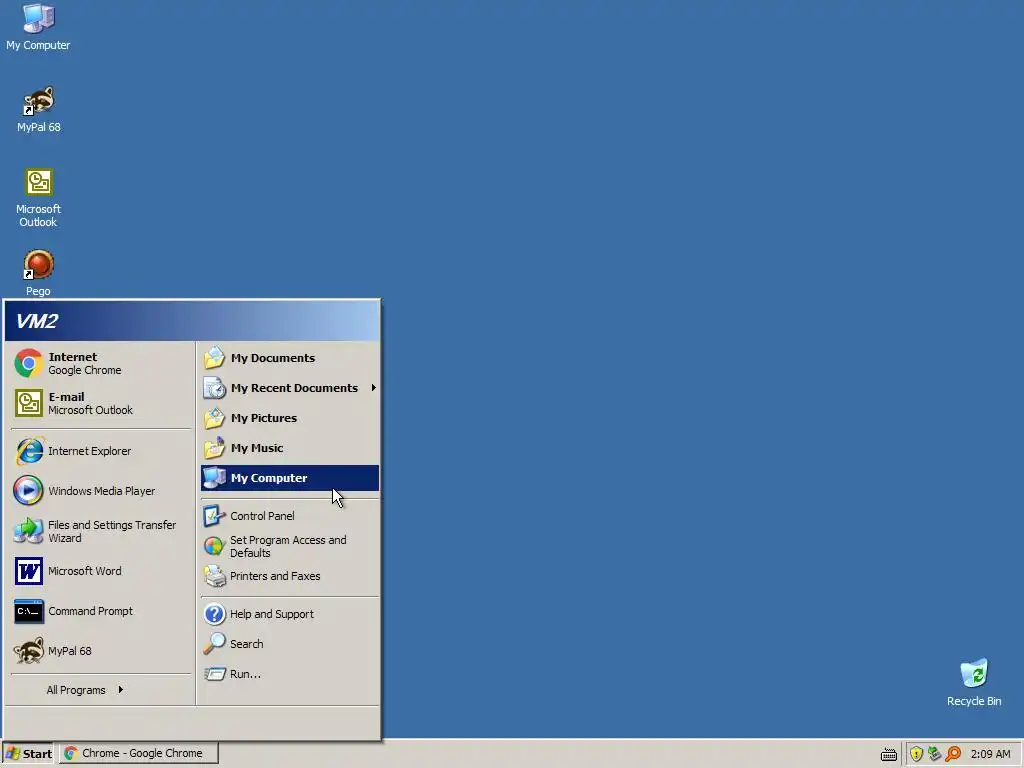Click the 2:09 AM clock

990,754
